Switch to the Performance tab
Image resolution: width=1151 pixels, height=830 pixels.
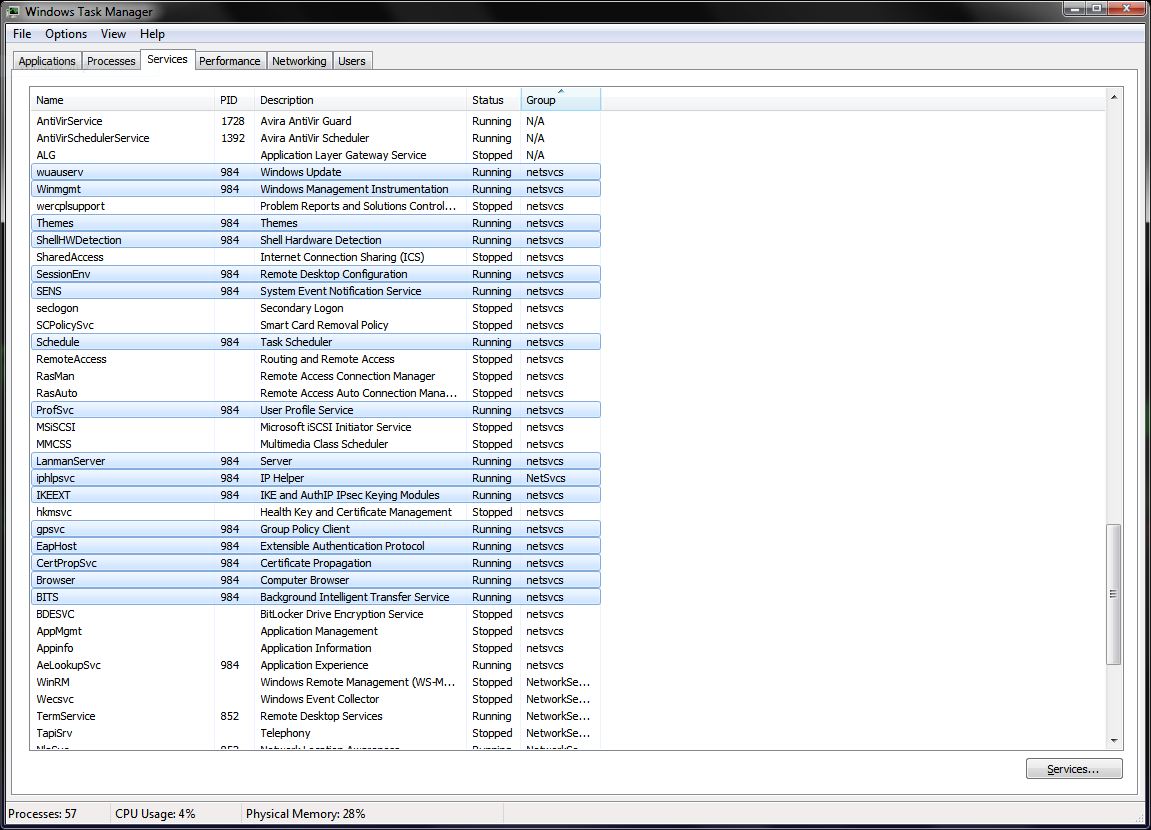click(230, 61)
